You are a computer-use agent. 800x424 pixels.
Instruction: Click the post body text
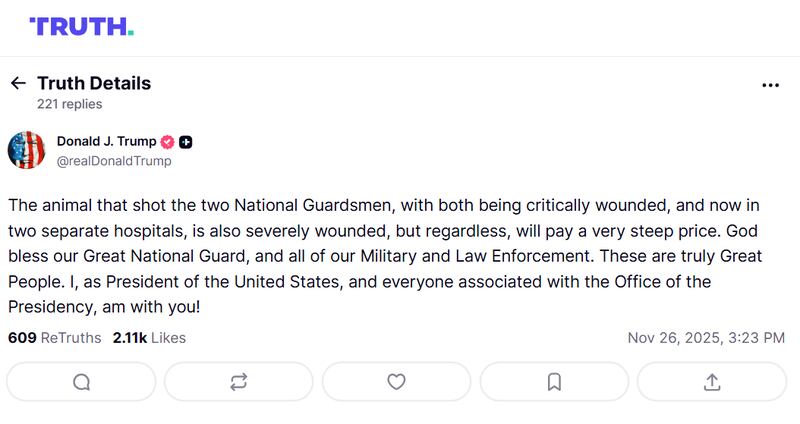pos(380,256)
